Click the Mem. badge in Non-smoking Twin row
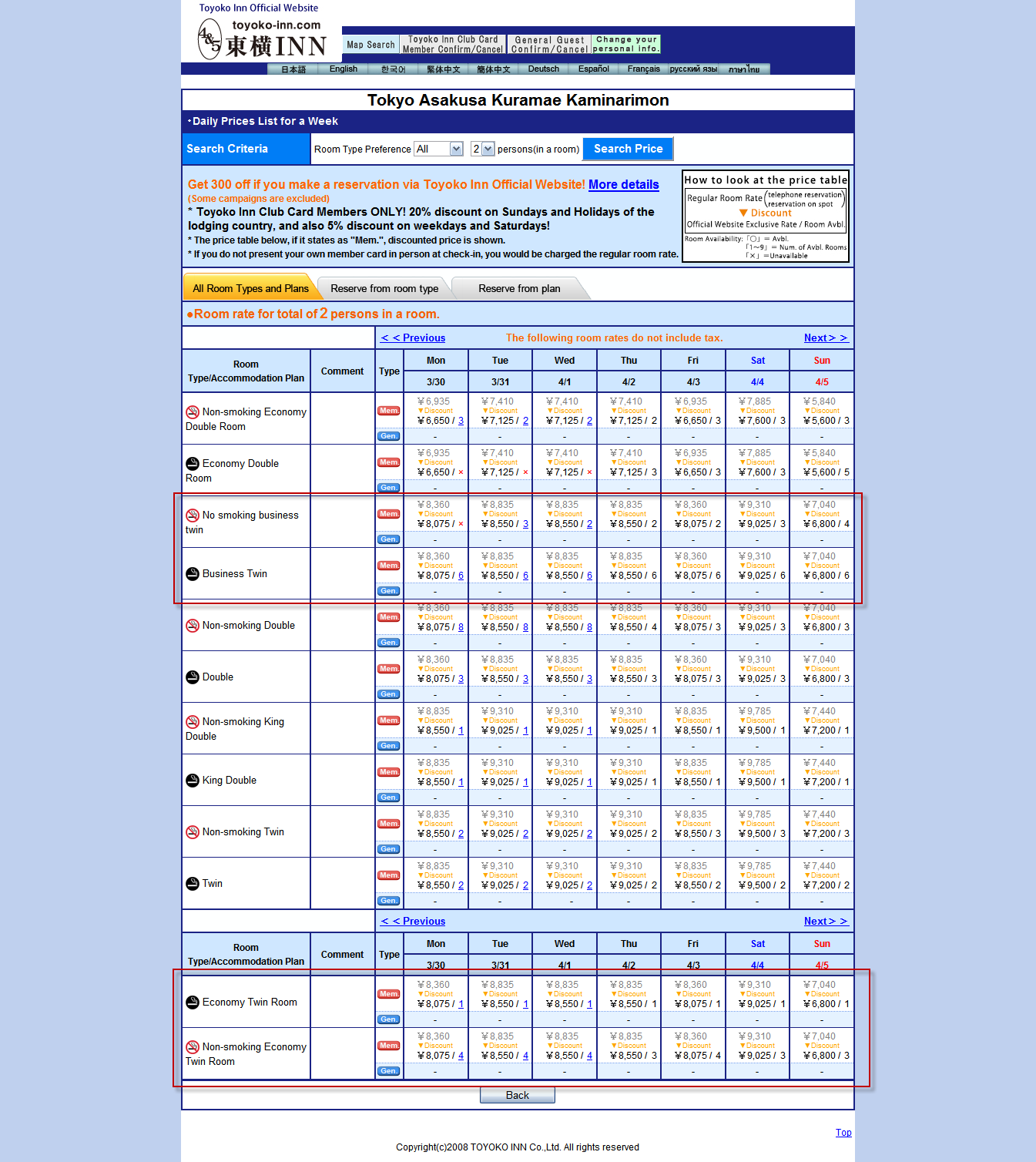Image resolution: width=1036 pixels, height=1162 pixels. [x=389, y=824]
